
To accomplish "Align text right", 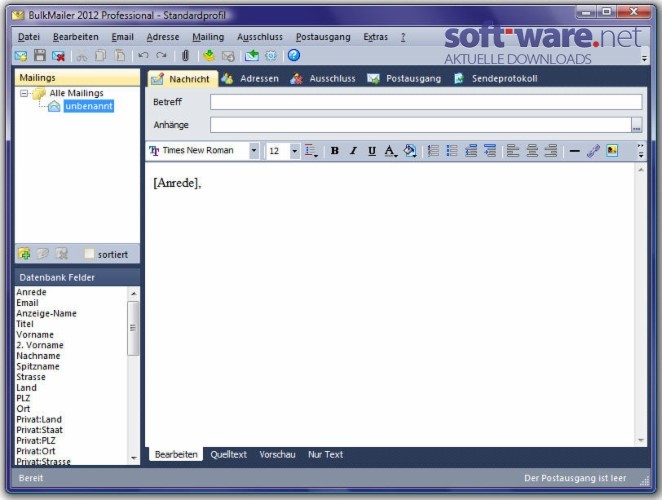I will [x=551, y=151].
